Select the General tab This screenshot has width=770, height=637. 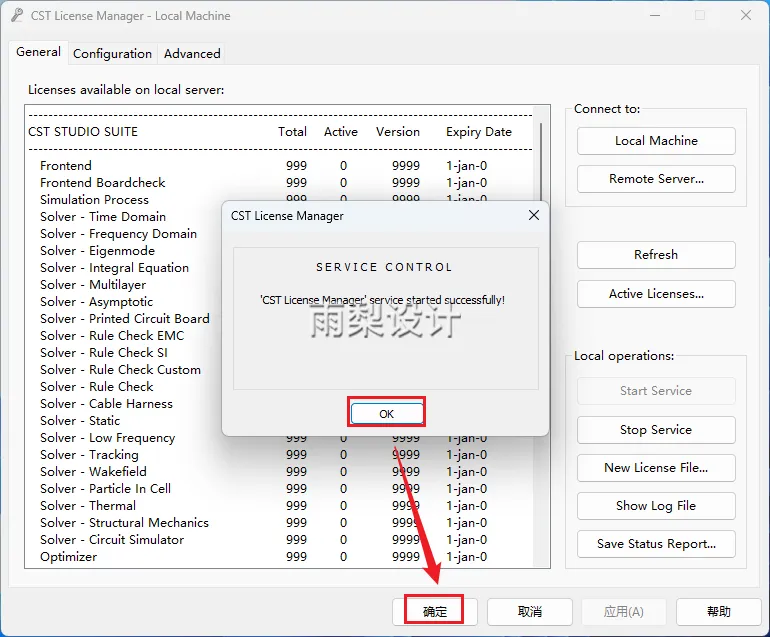38,52
